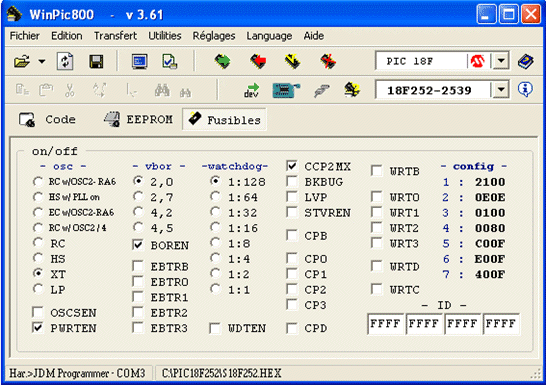
Task: Click the teal chip board icon
Action: (x=286, y=90)
